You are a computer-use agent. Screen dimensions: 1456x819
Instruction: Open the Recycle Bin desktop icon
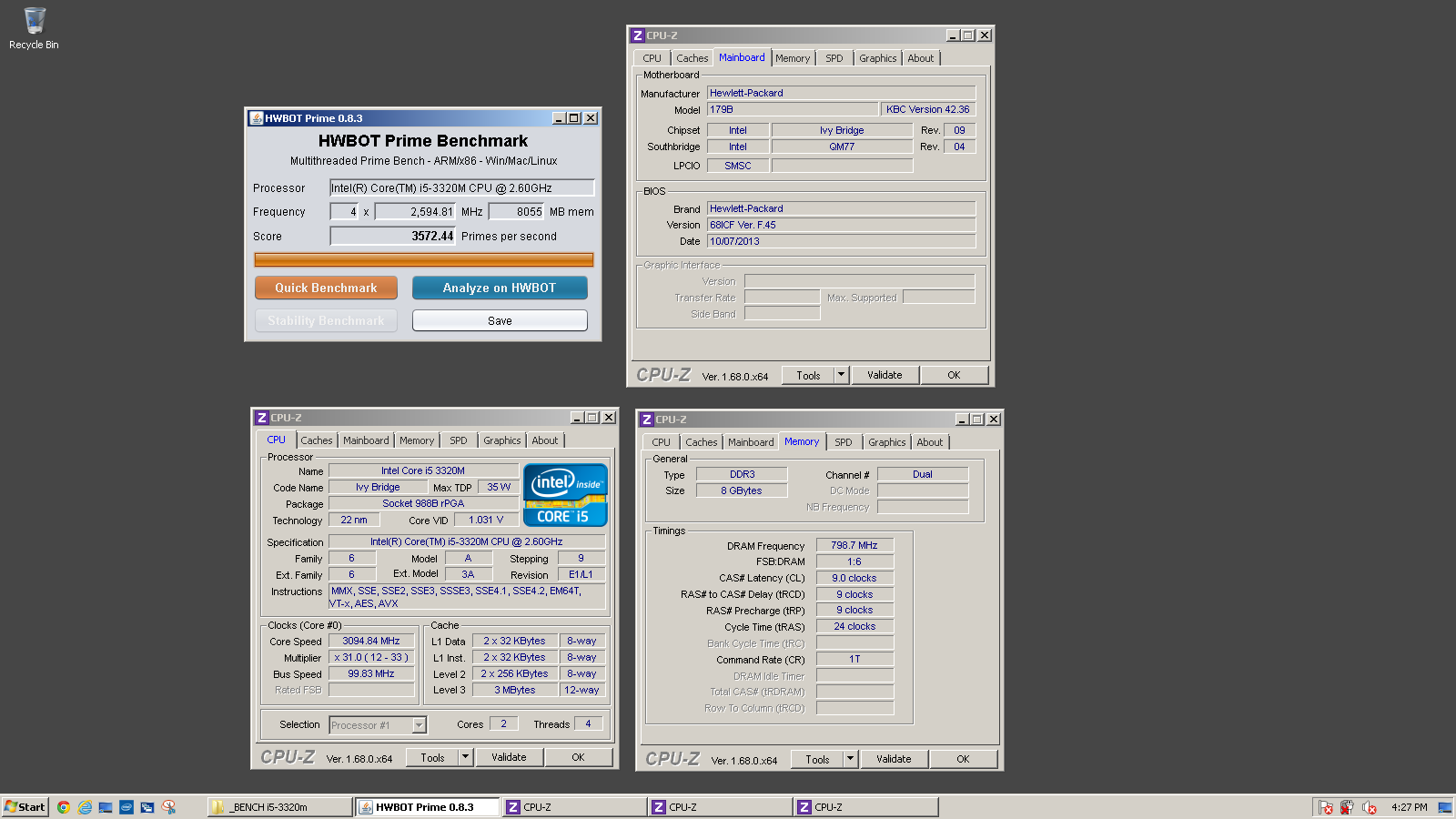[34, 28]
